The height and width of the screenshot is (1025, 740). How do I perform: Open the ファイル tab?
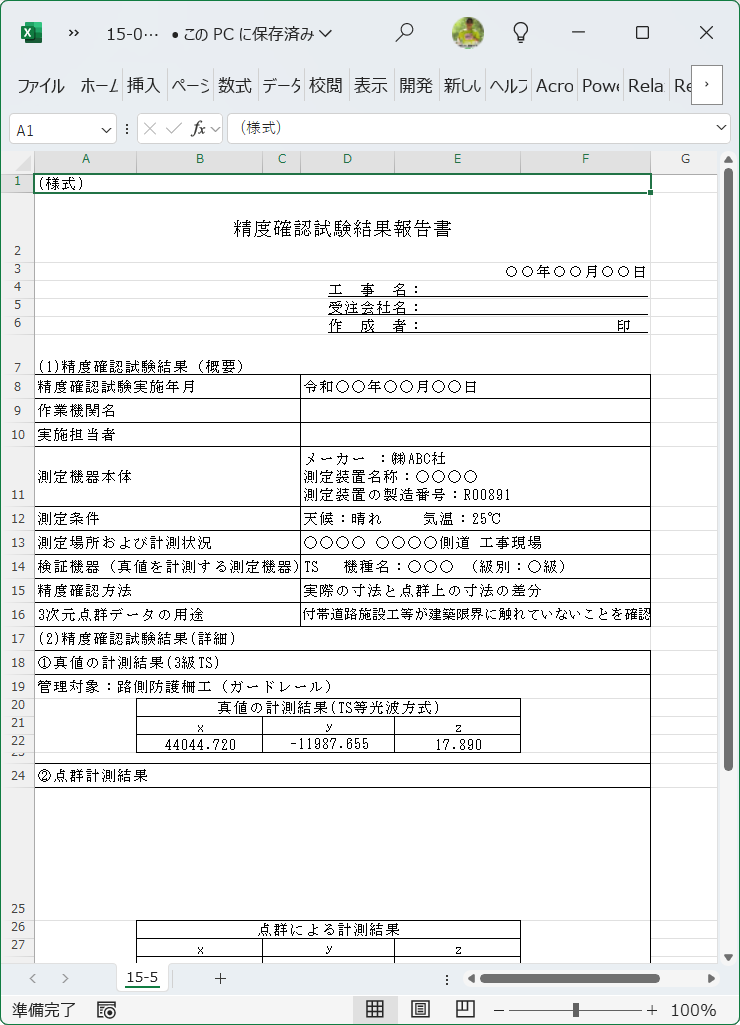click(x=41, y=86)
